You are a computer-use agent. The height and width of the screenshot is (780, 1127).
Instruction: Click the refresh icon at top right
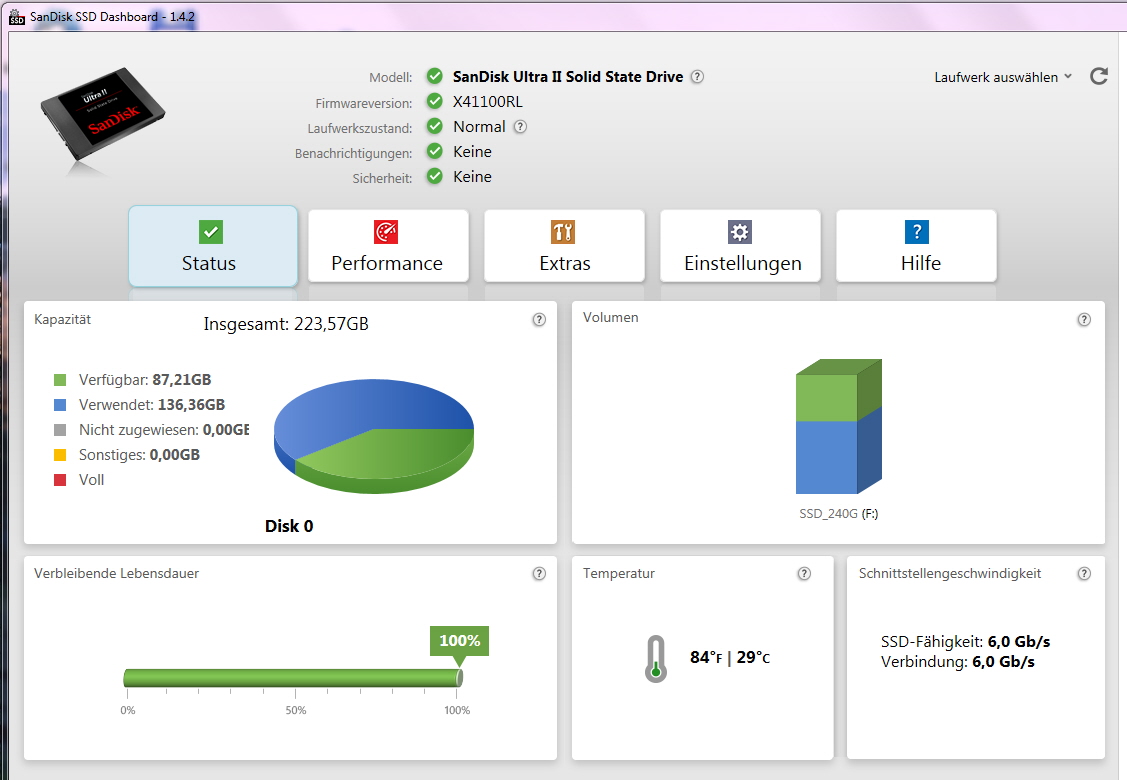click(1099, 76)
